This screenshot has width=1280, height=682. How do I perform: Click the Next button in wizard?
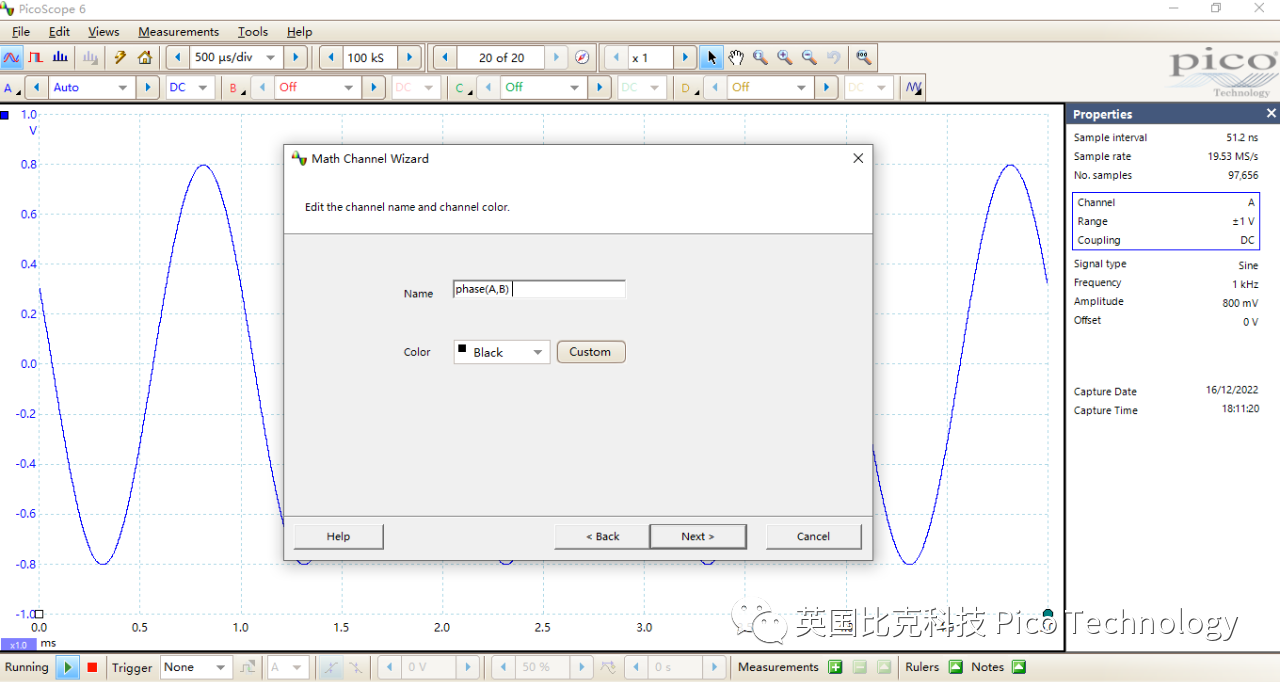(x=697, y=536)
